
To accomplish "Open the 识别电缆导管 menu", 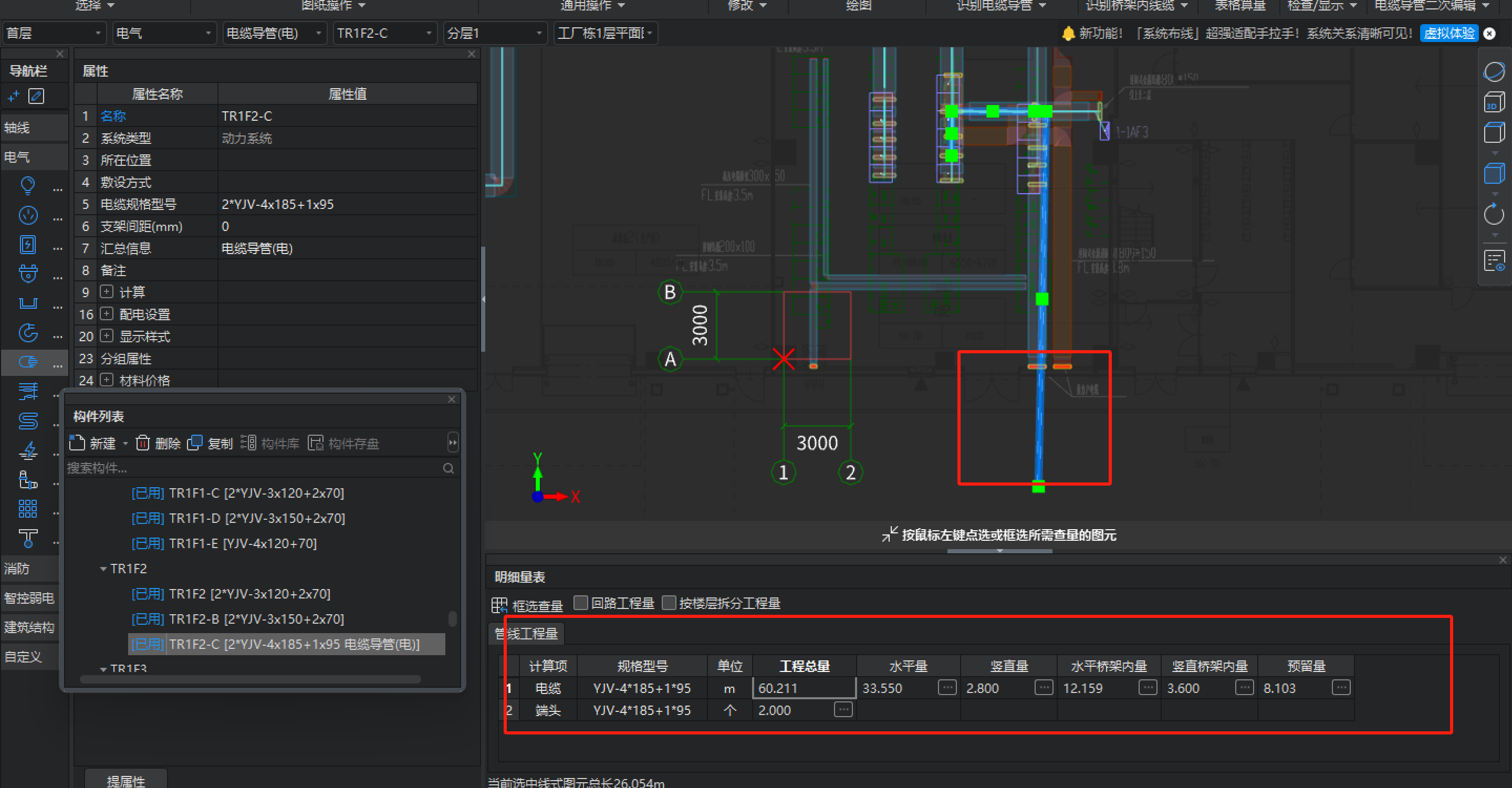I will [x=1002, y=6].
